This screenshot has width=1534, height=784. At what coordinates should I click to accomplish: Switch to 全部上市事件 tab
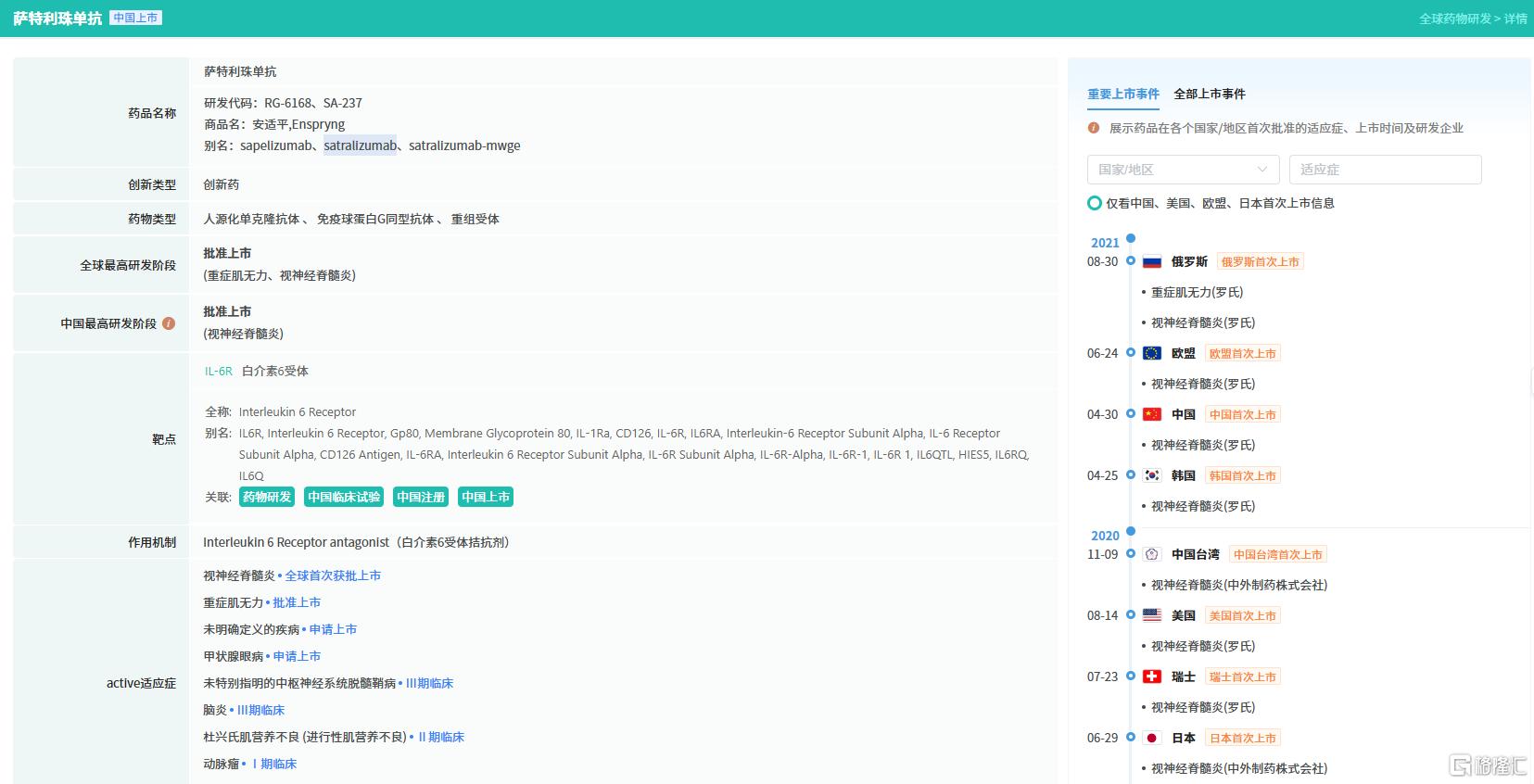click(x=1209, y=94)
